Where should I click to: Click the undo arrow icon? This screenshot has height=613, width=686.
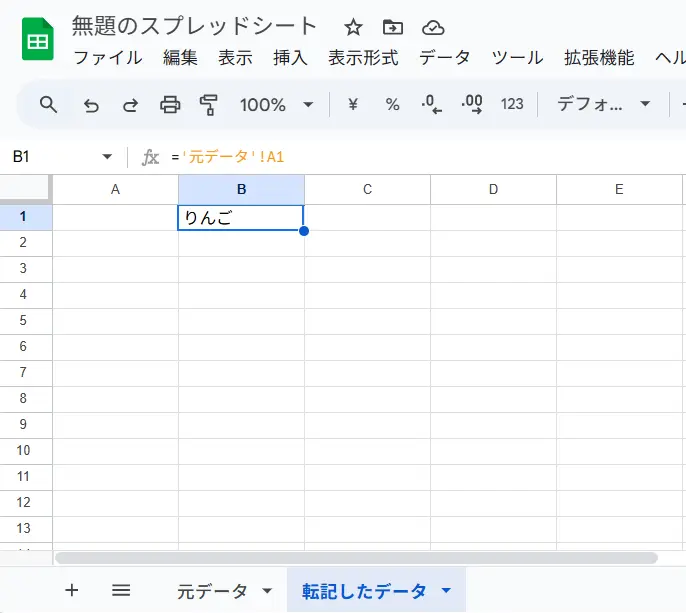91,104
